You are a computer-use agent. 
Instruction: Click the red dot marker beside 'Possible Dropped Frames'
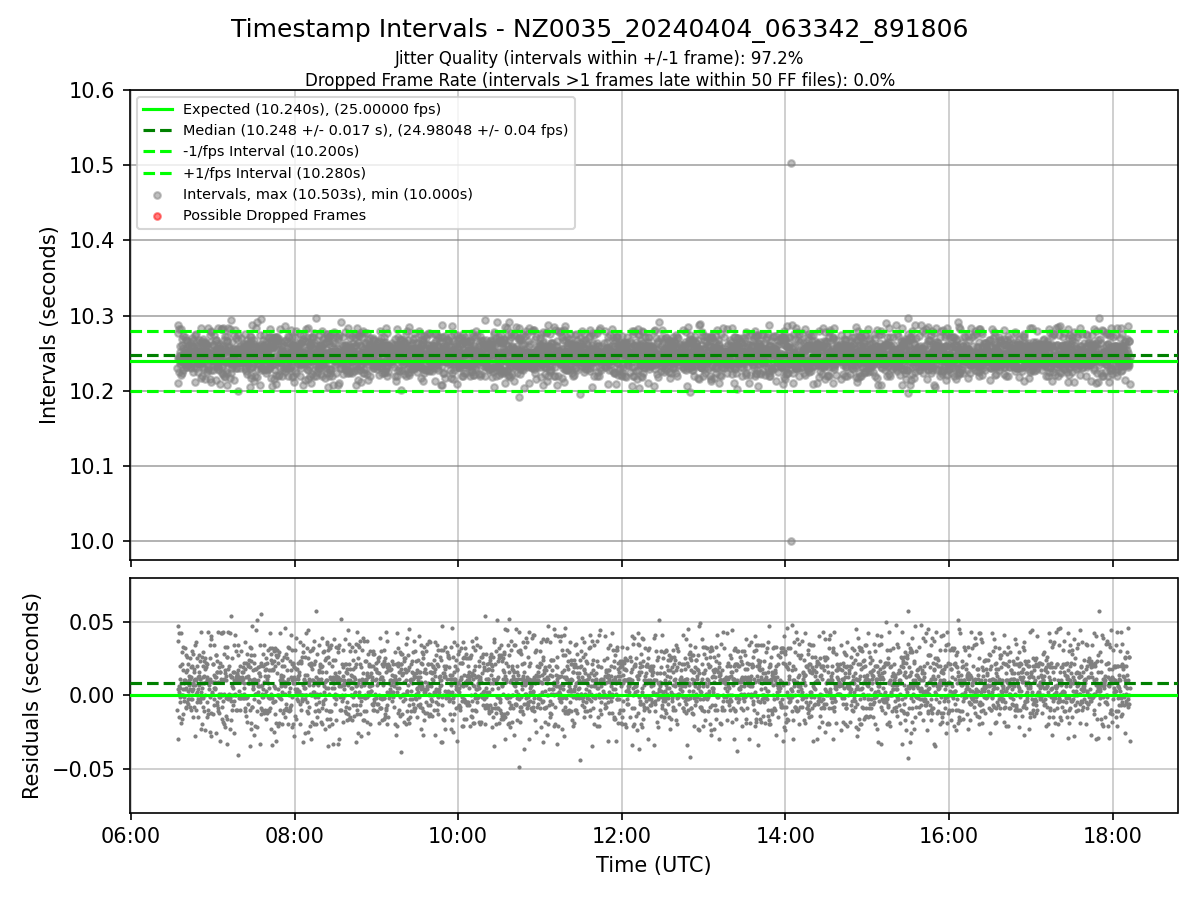coord(157,216)
